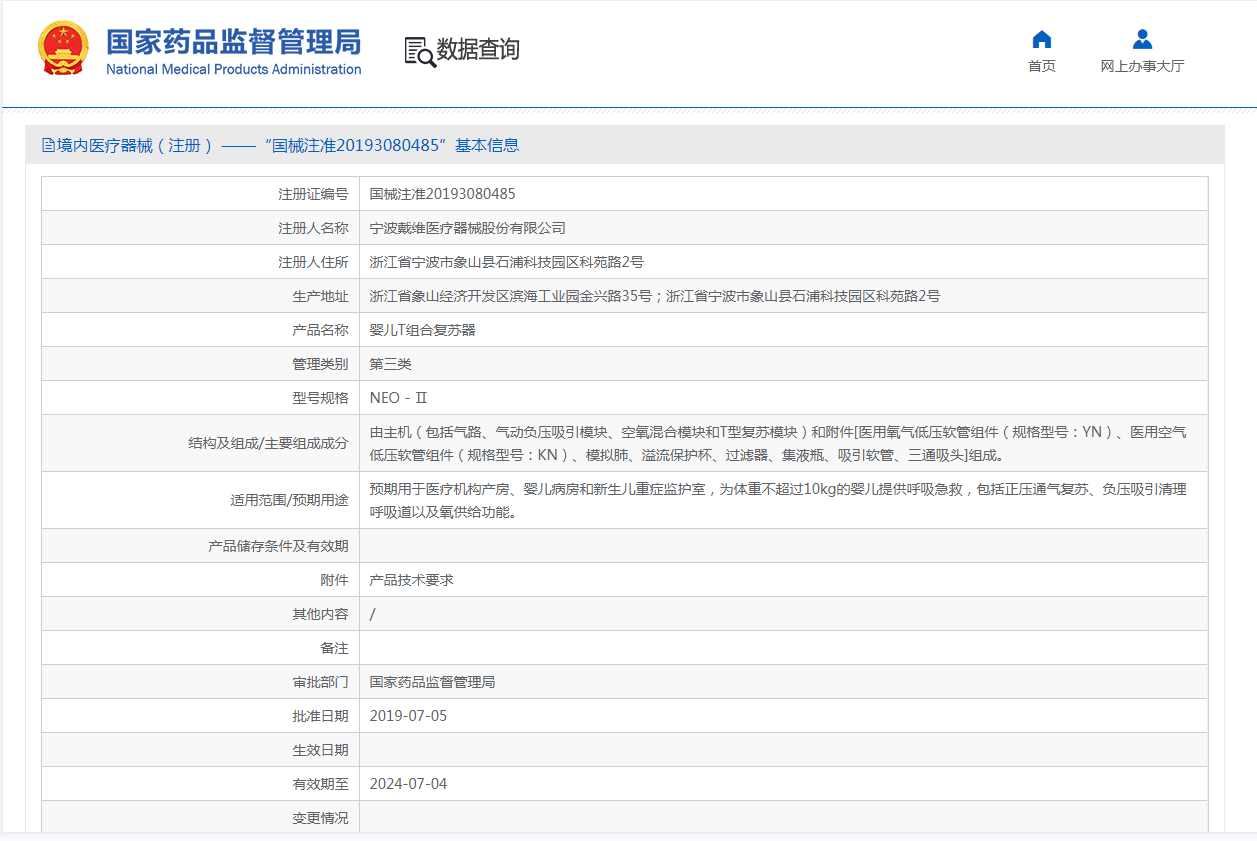
Task: Select the 结构及组成/主要组成成分 label
Action: pos(268,444)
